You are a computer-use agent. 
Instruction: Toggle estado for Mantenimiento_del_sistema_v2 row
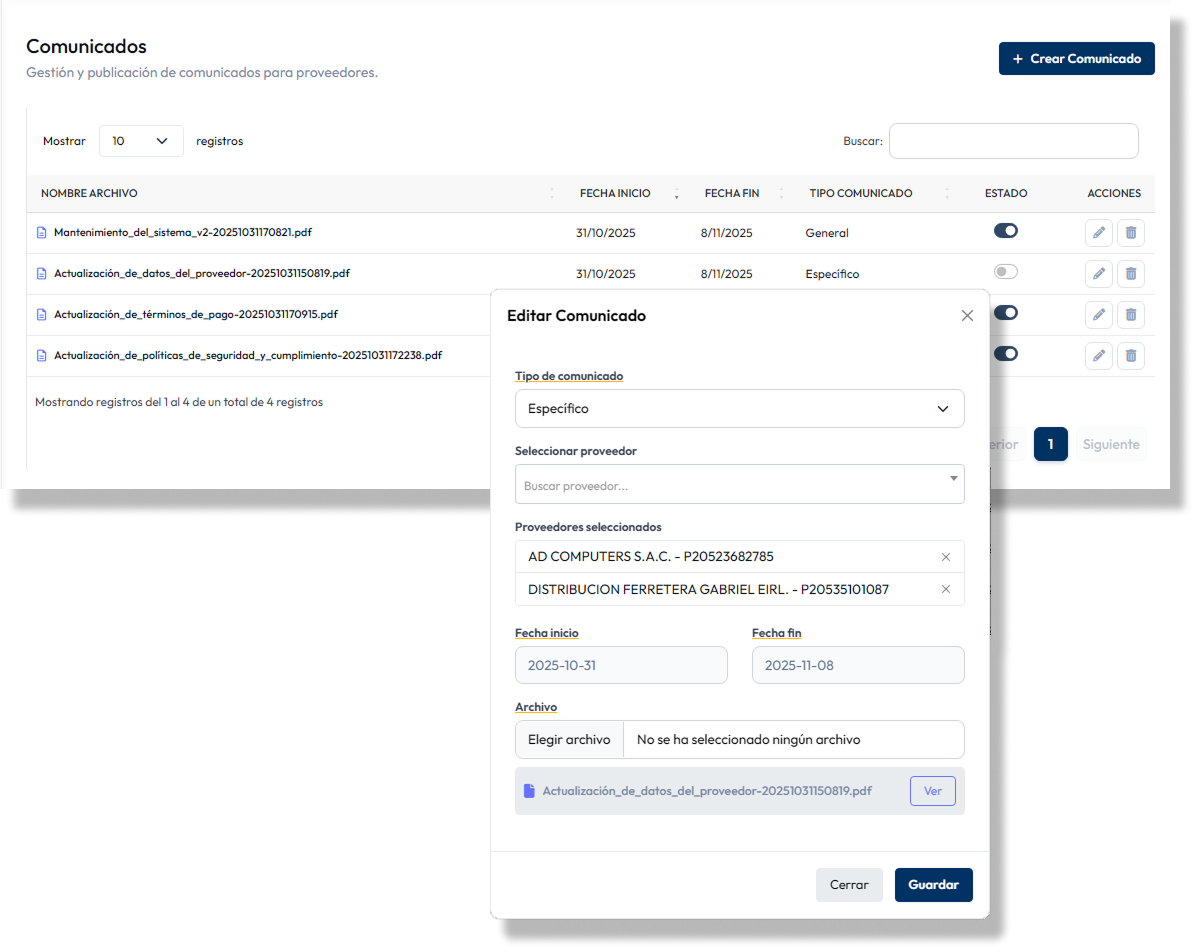click(x=1005, y=231)
